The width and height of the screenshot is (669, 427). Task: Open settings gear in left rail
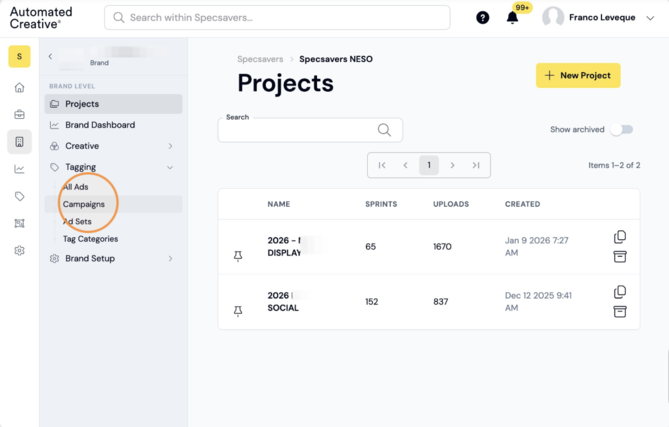click(x=19, y=250)
